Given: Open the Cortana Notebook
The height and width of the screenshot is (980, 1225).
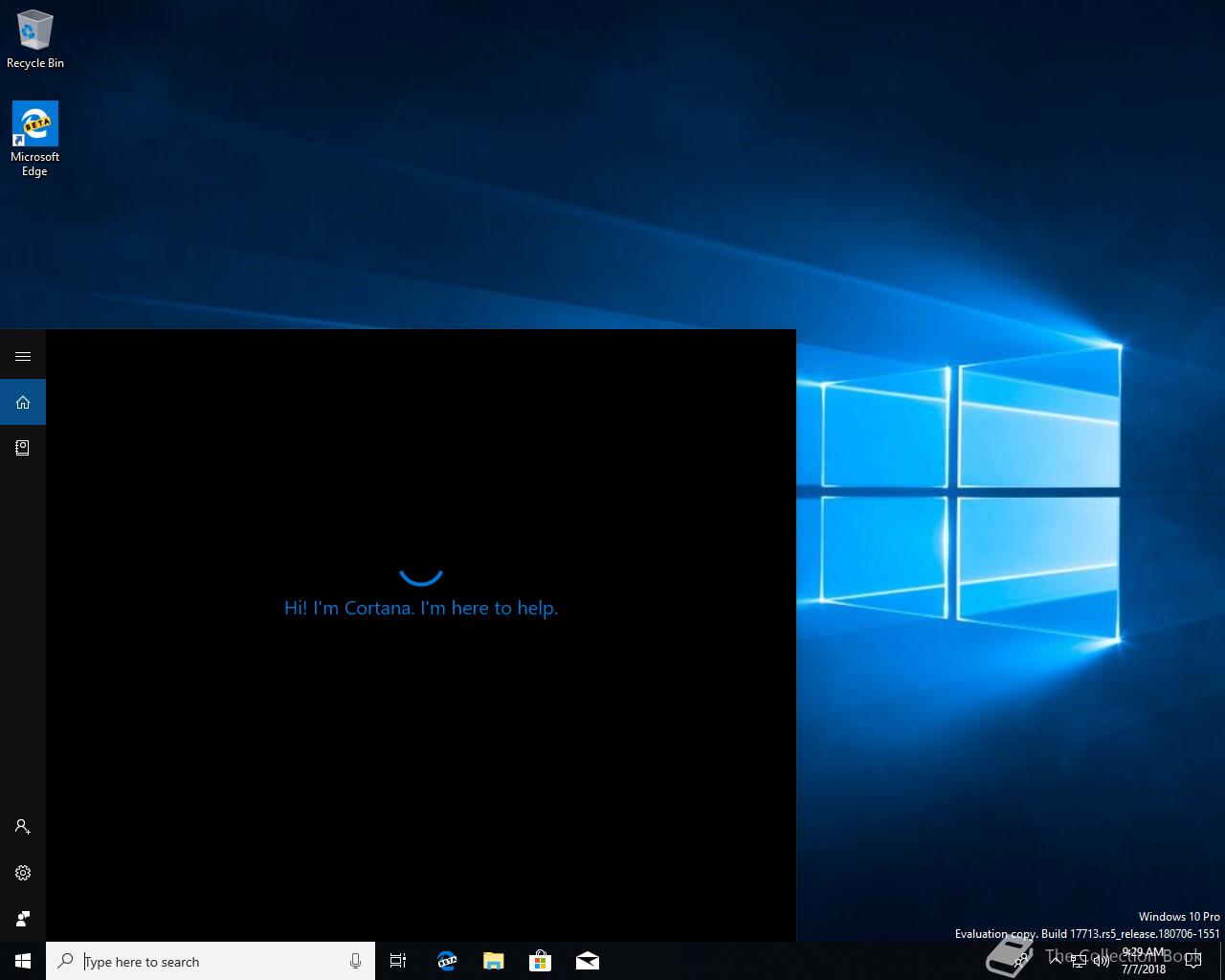Looking at the screenshot, I should [23, 448].
